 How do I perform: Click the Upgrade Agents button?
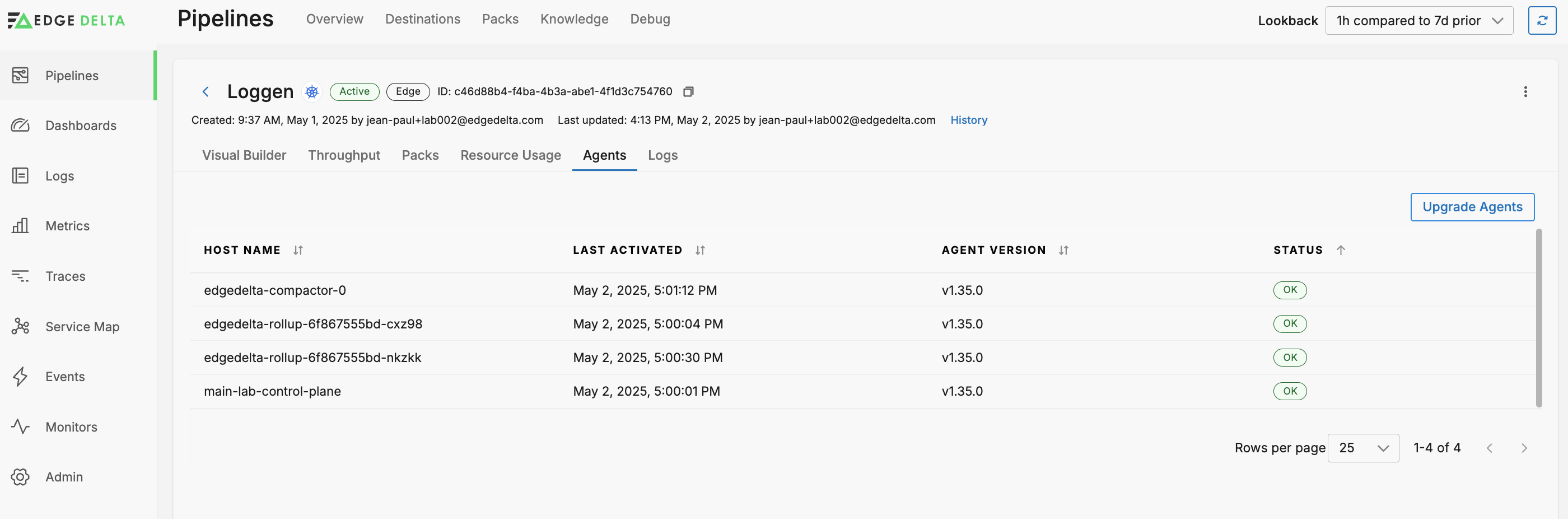point(1472,207)
